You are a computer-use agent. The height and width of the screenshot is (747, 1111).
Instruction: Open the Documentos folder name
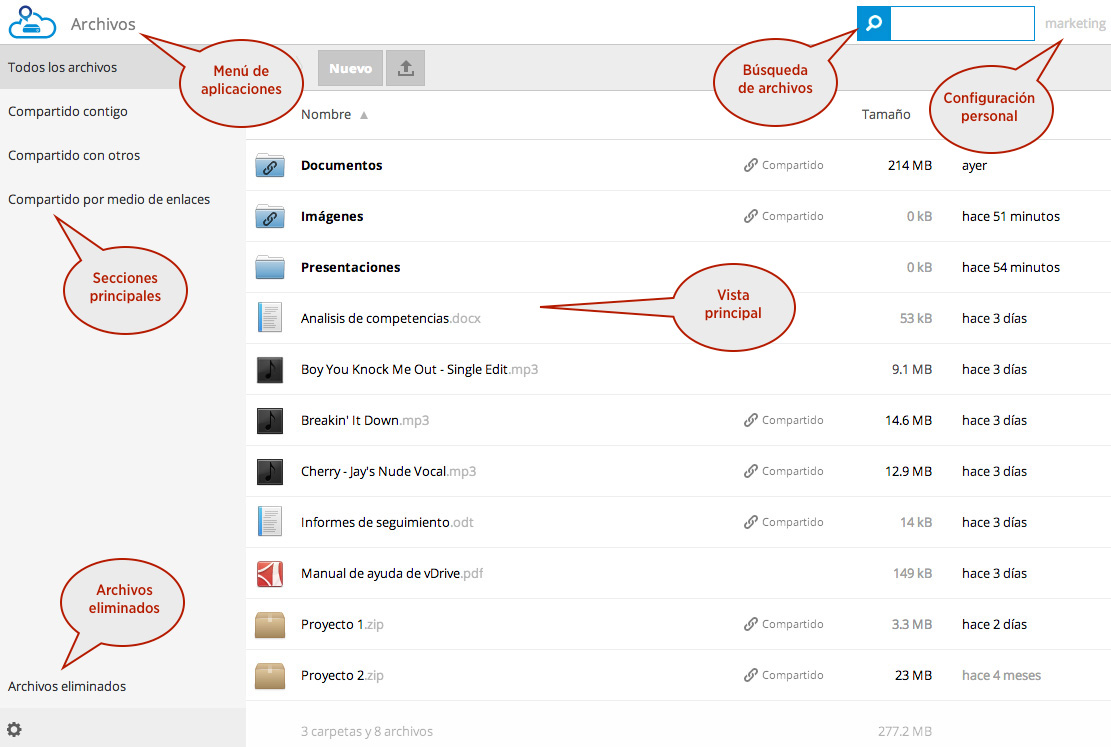pos(342,165)
